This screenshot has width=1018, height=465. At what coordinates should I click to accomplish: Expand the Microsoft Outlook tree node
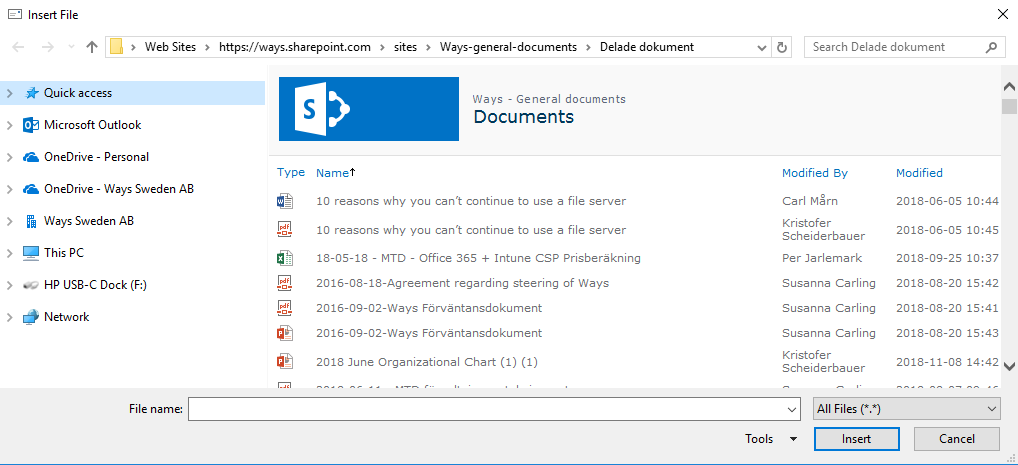pos(9,125)
